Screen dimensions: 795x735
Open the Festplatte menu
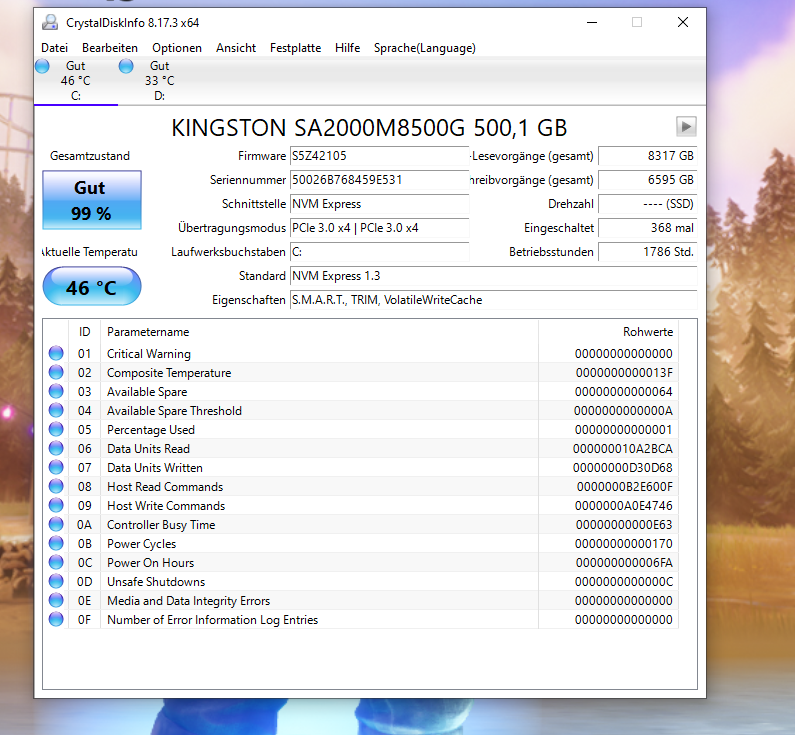point(296,48)
